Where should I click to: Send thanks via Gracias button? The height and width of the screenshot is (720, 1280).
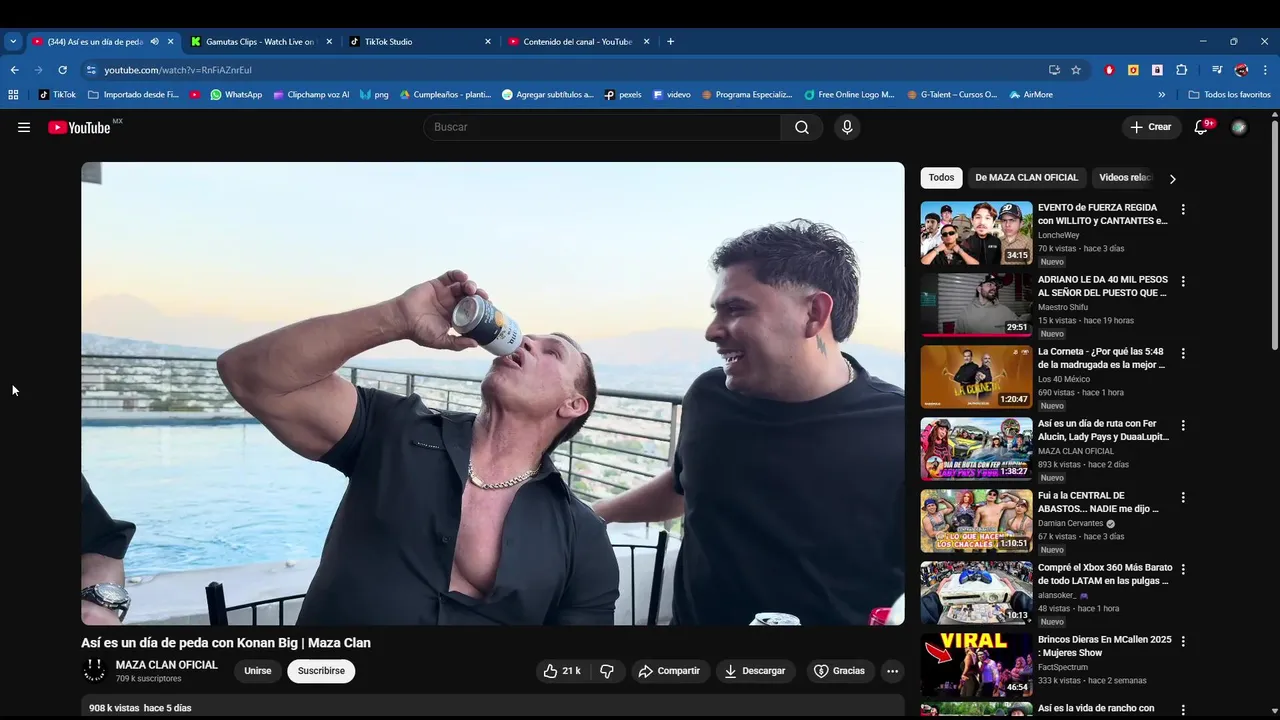[839, 671]
